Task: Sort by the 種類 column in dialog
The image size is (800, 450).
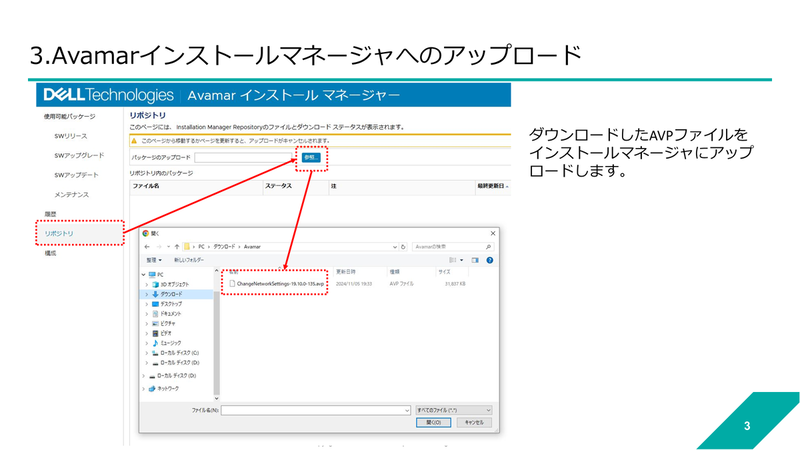Action: 394,272
